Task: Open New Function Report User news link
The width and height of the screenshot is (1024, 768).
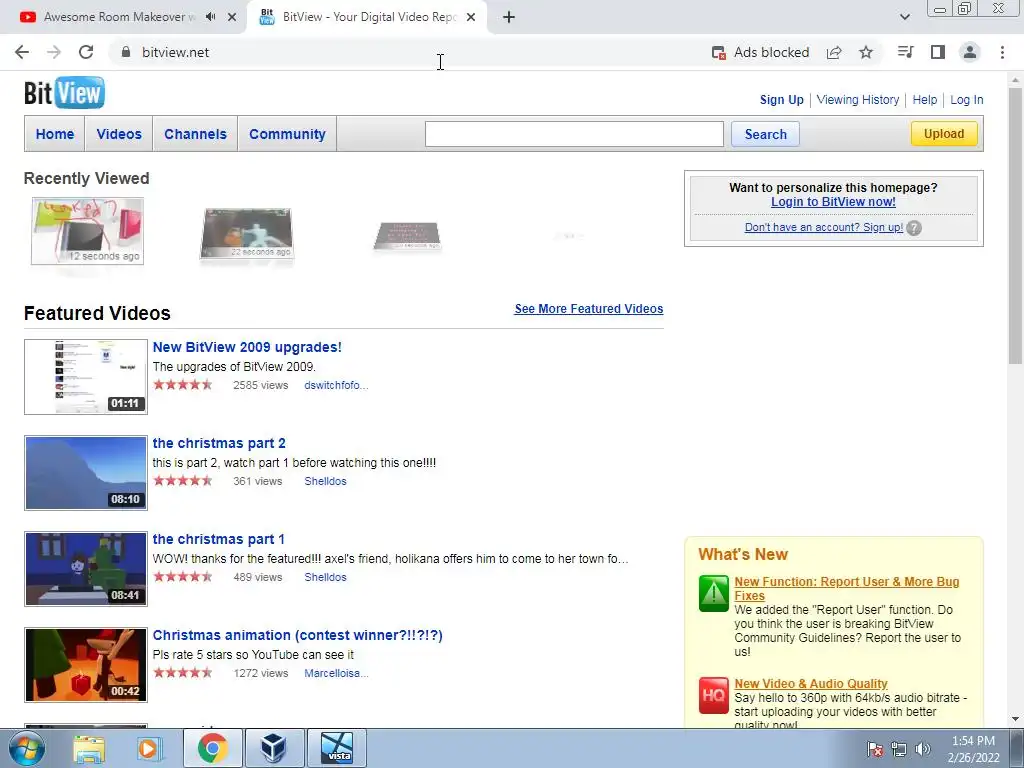Action: pyautogui.click(x=846, y=588)
